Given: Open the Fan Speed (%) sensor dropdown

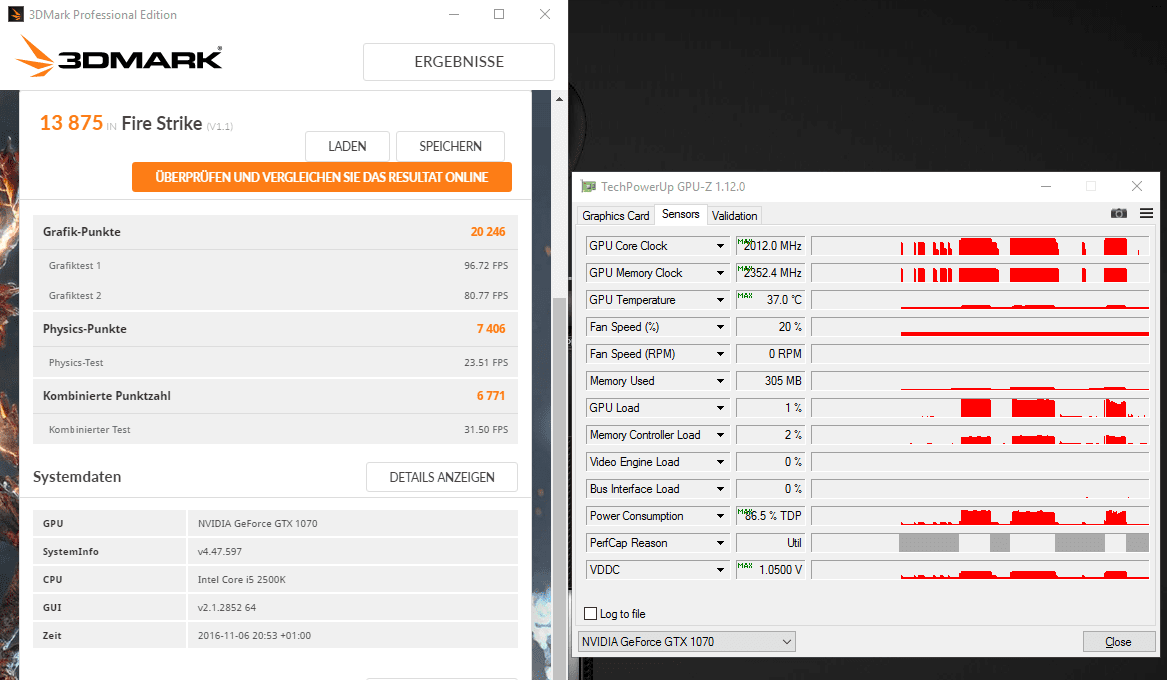Looking at the screenshot, I should pos(720,327).
